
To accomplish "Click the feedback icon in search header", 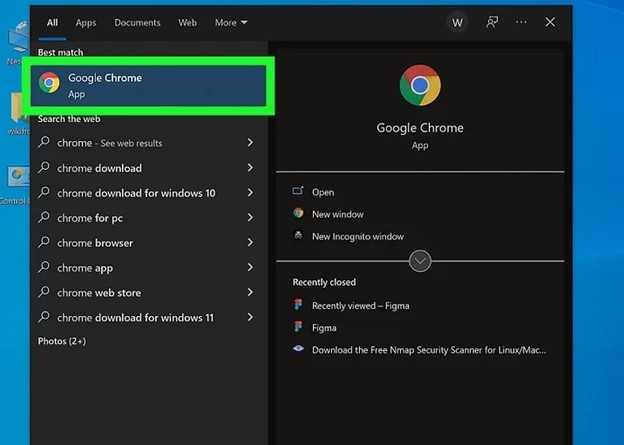I will pos(492,22).
